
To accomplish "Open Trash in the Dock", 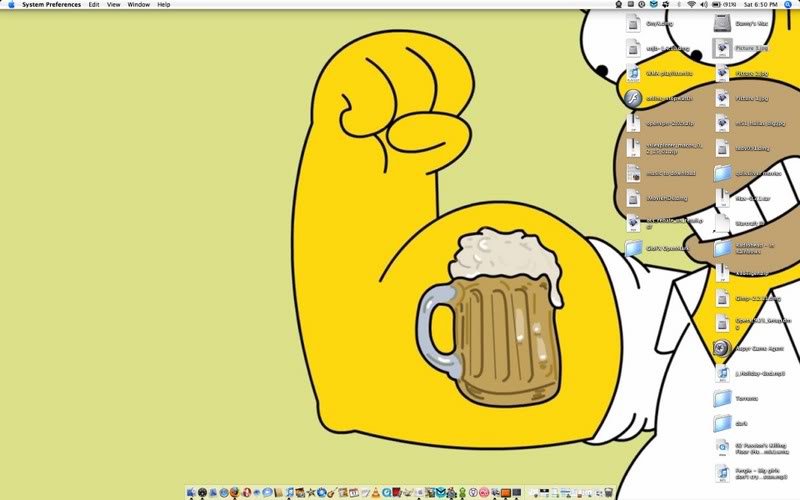I will [609, 492].
